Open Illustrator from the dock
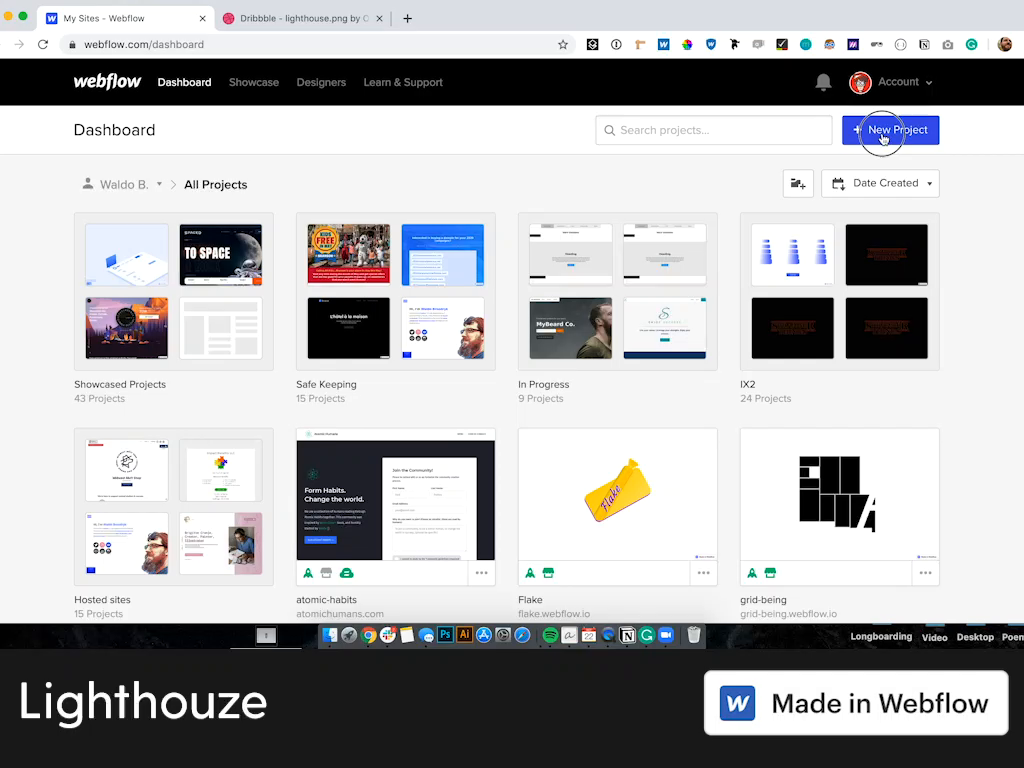The image size is (1024, 768). pos(464,635)
